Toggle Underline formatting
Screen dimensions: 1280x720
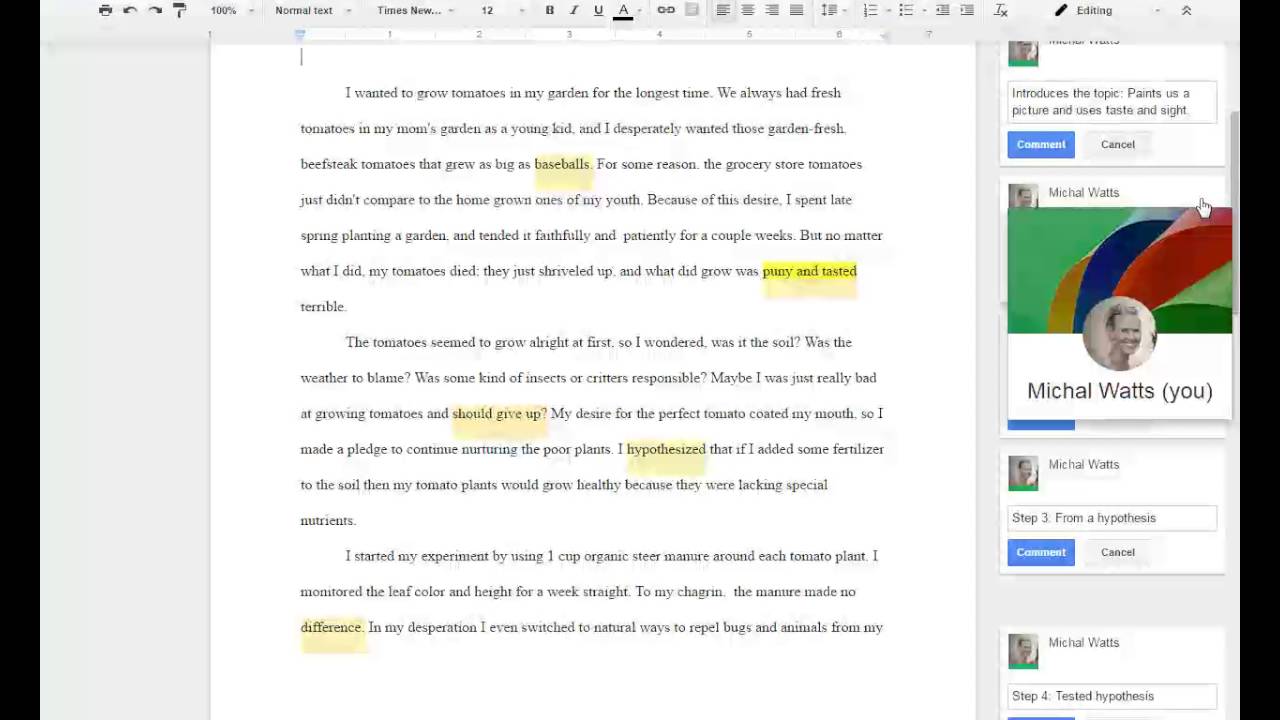[598, 10]
